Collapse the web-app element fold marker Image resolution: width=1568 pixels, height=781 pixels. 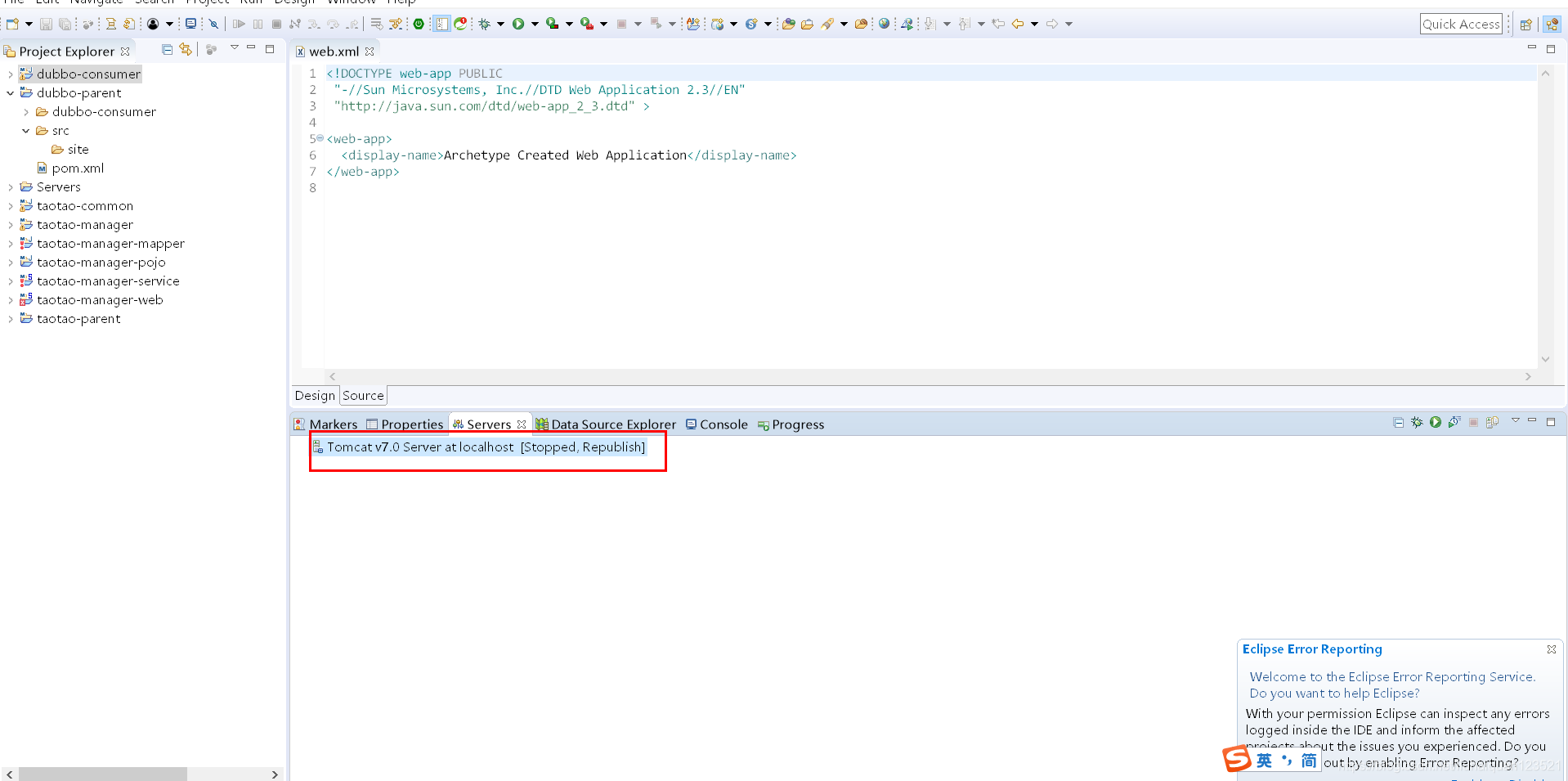[x=320, y=138]
